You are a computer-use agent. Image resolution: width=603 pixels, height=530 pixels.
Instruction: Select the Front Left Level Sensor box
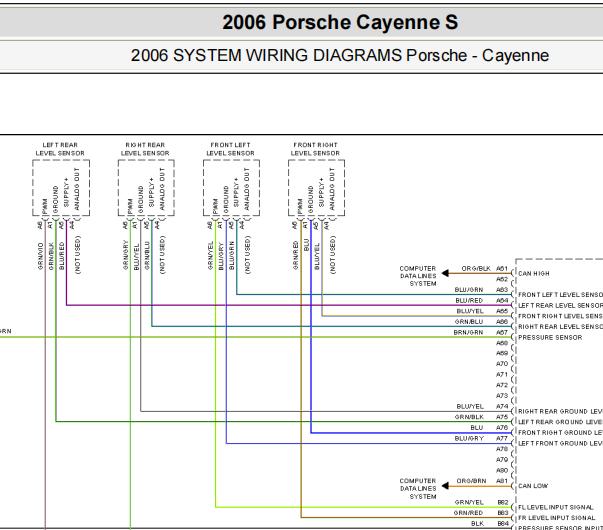click(x=232, y=188)
